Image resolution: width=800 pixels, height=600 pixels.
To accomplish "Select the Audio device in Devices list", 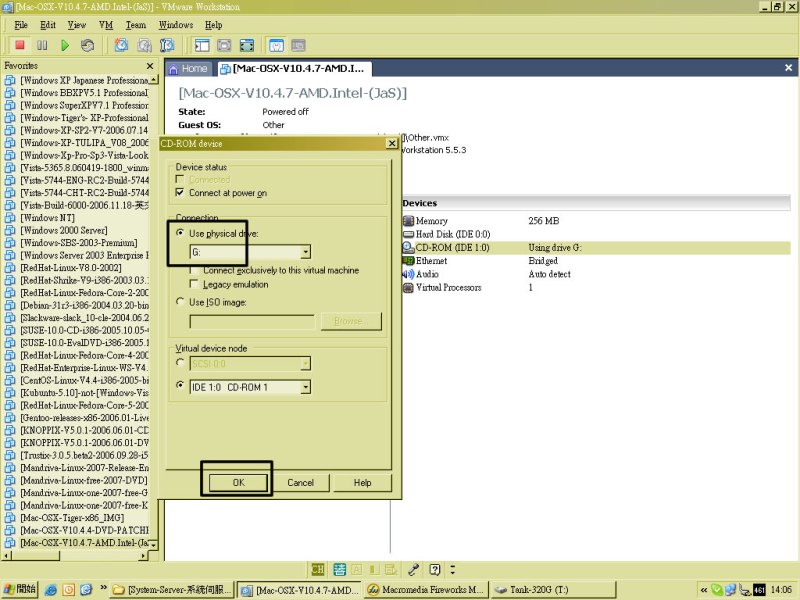I will click(421, 274).
